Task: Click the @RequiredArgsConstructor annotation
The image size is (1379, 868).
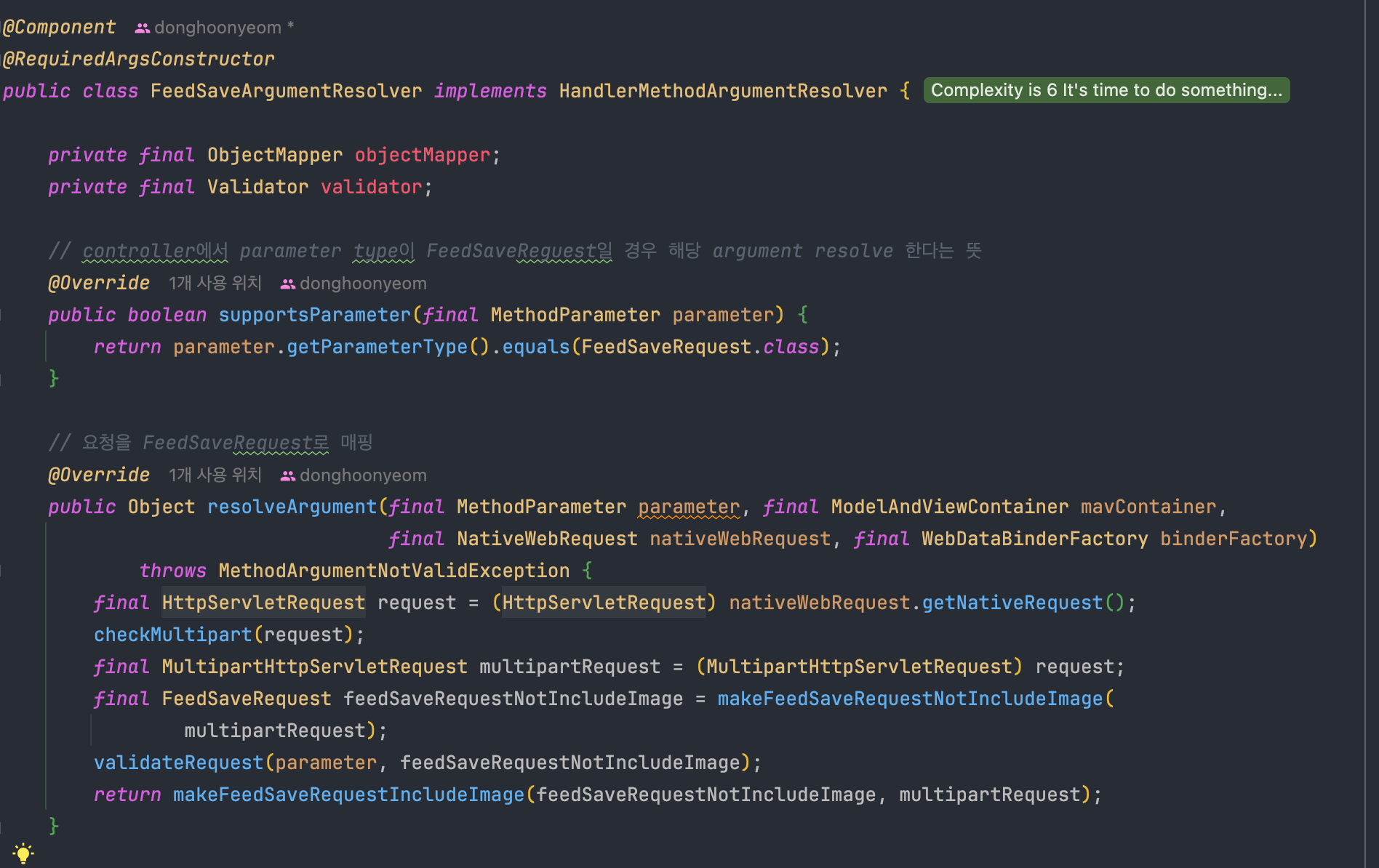Action: pos(139,59)
